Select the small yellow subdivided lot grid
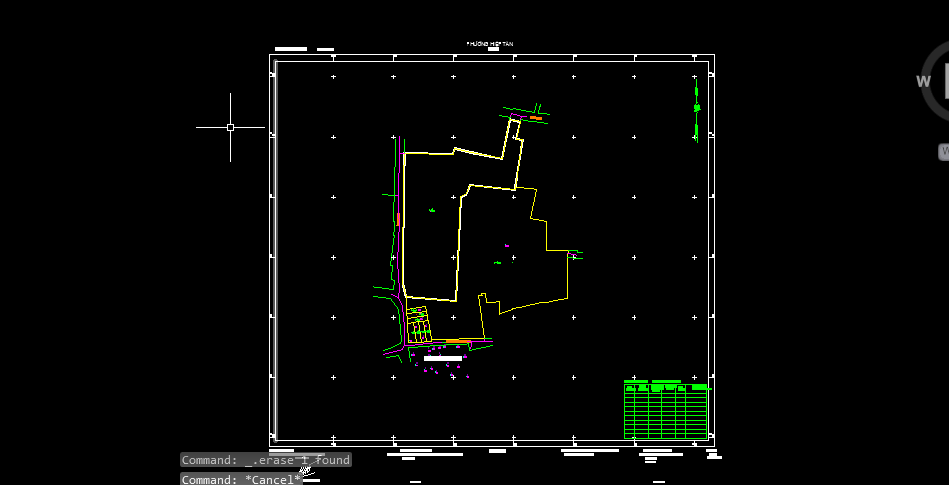949x485 pixels. coord(419,325)
